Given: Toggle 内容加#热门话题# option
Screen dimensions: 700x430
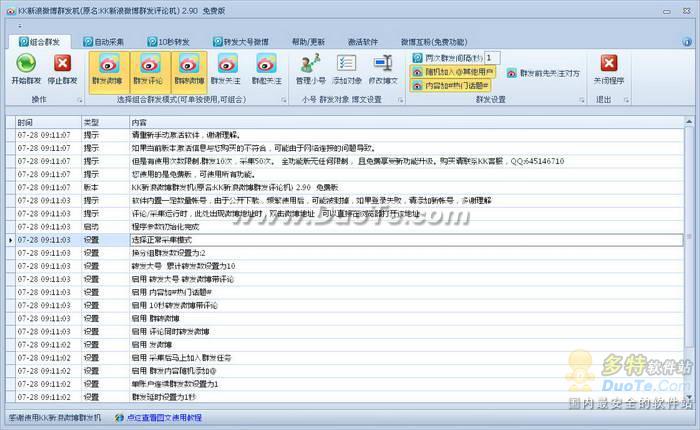Looking at the screenshot, I should pos(450,85).
